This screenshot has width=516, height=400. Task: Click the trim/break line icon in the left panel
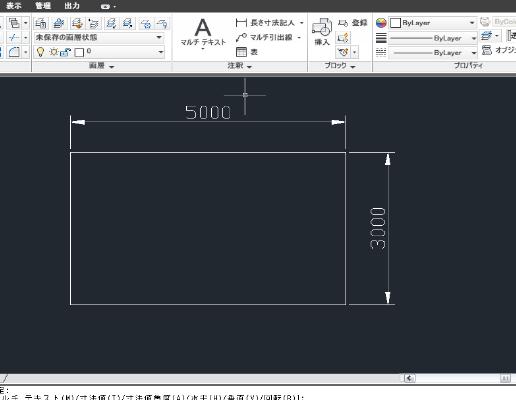point(14,38)
